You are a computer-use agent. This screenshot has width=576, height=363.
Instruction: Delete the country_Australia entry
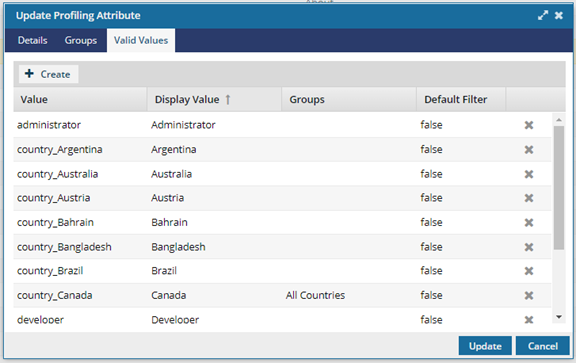529,174
